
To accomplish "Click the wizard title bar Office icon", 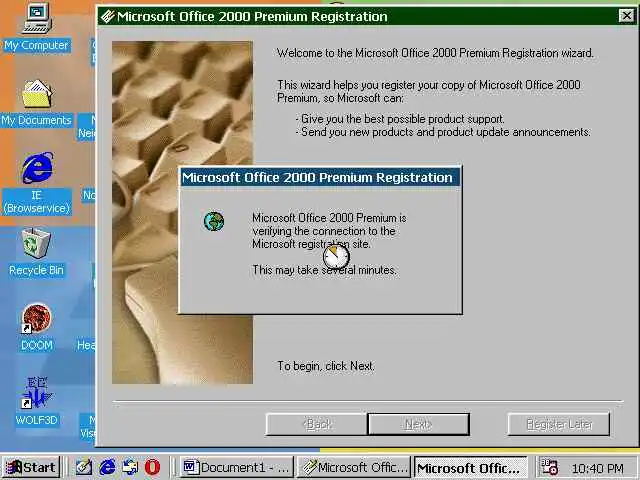I will [x=107, y=16].
